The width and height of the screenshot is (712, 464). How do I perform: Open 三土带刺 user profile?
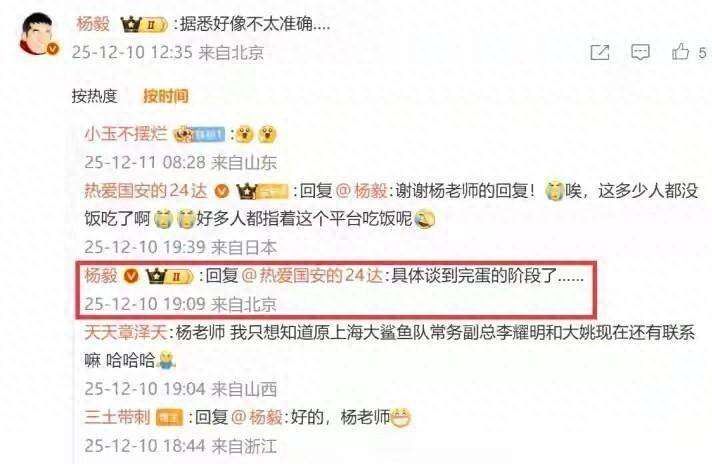click(117, 417)
